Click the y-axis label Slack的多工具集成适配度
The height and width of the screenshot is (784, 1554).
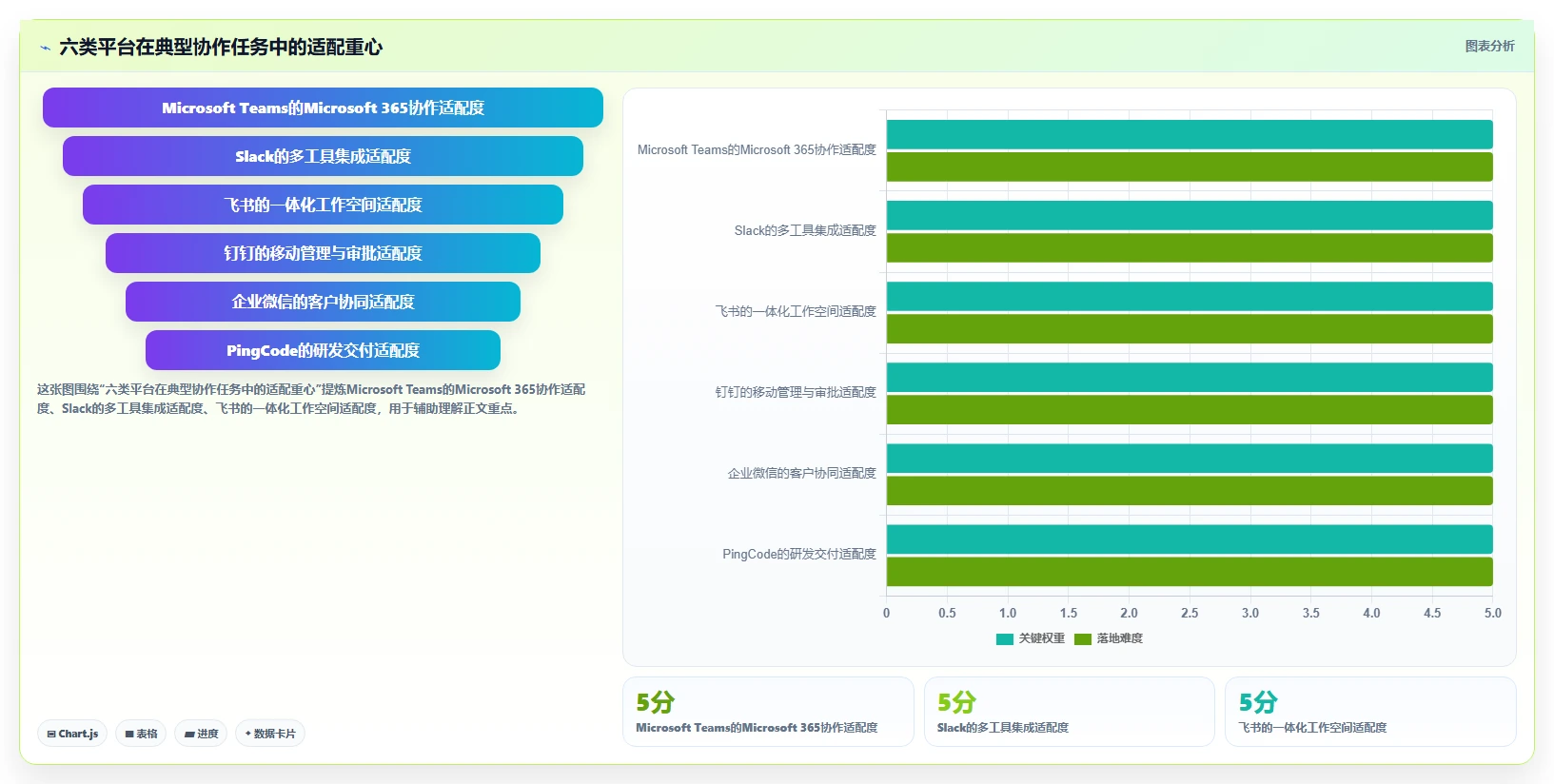(x=805, y=231)
